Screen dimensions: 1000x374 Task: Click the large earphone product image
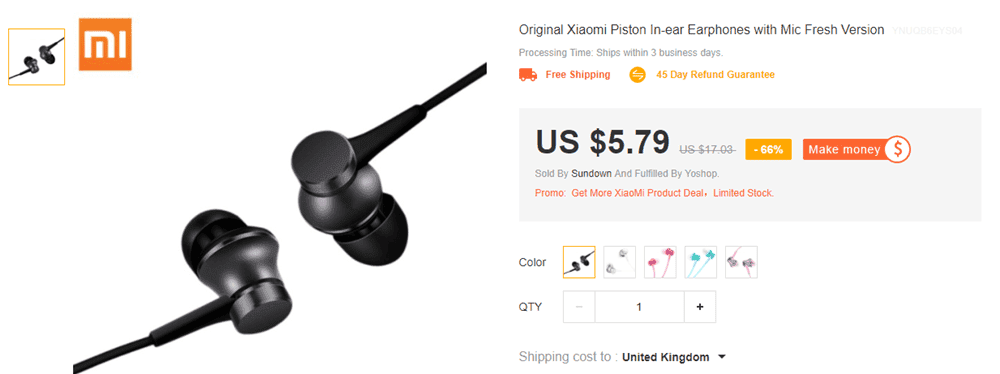281,217
